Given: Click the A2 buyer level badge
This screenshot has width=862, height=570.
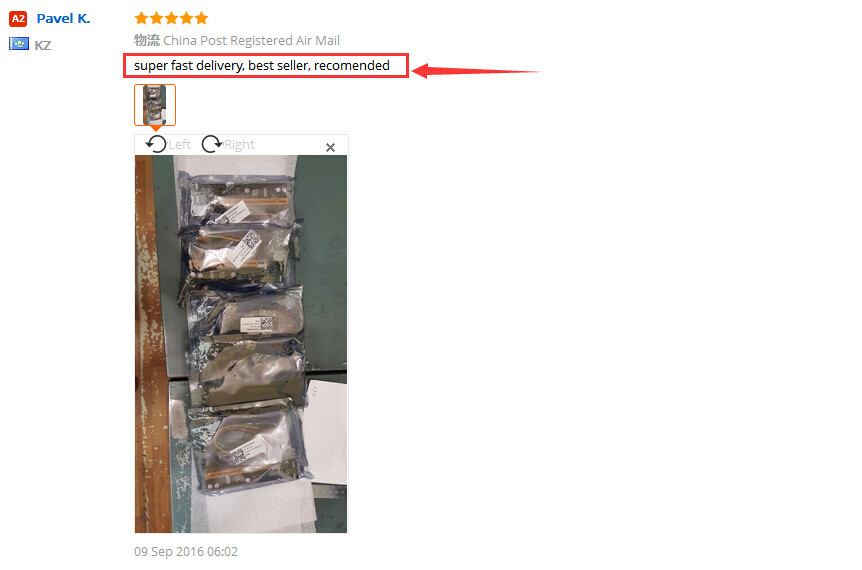Looking at the screenshot, I should (18, 19).
